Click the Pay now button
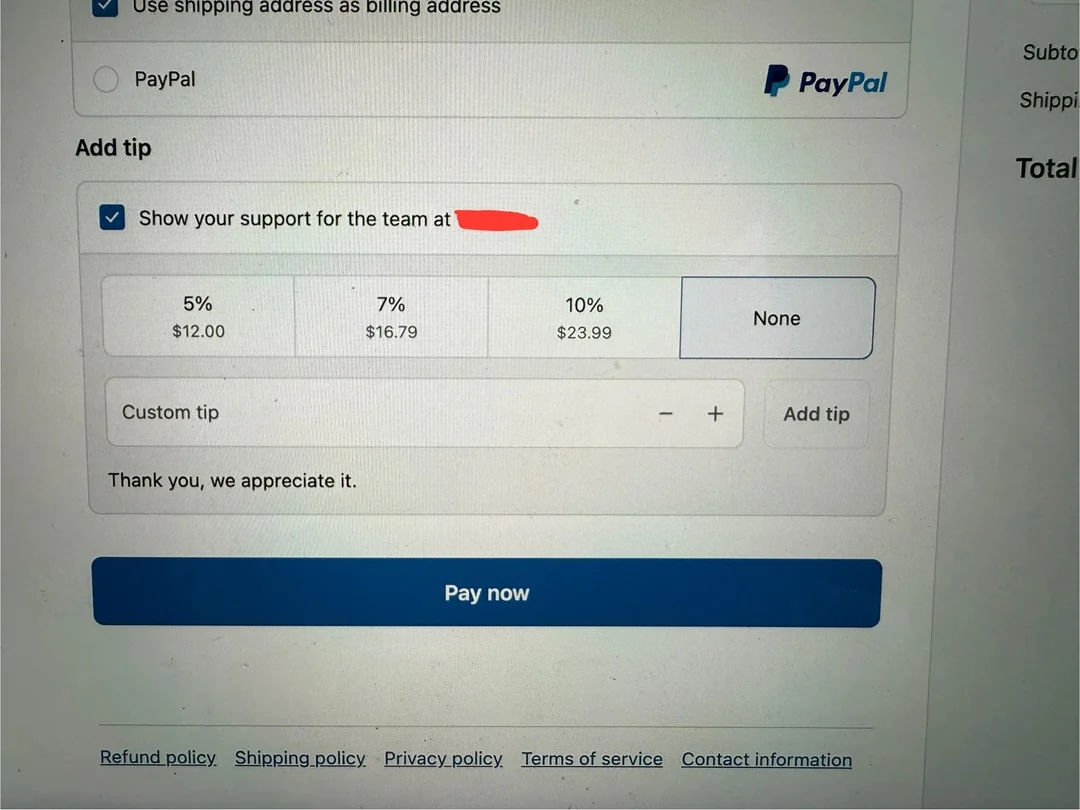This screenshot has width=1080, height=810. pyautogui.click(x=487, y=592)
